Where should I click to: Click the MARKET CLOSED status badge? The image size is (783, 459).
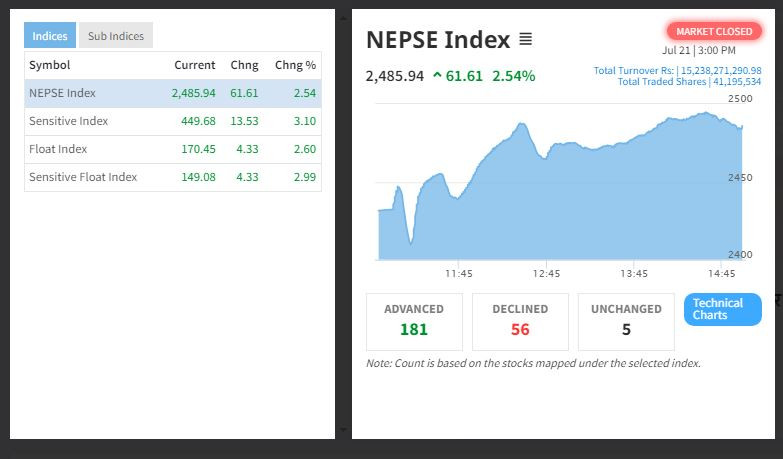click(714, 31)
